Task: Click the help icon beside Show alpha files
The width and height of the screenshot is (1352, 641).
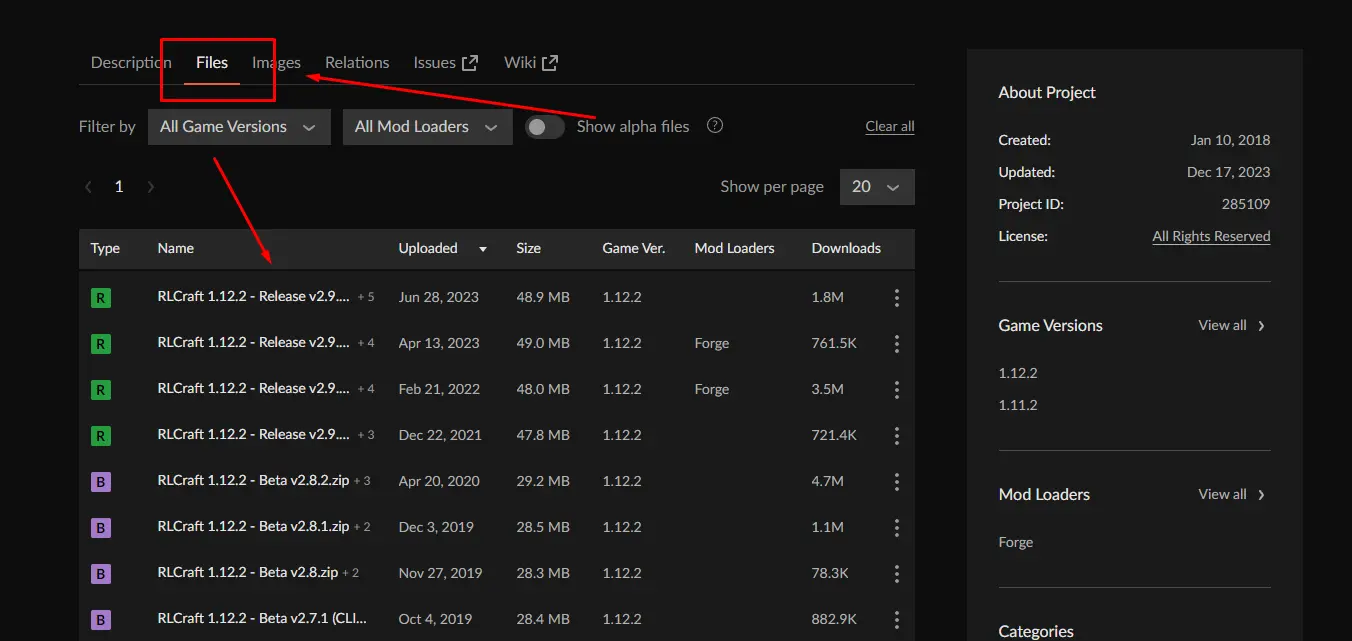Action: (x=714, y=126)
